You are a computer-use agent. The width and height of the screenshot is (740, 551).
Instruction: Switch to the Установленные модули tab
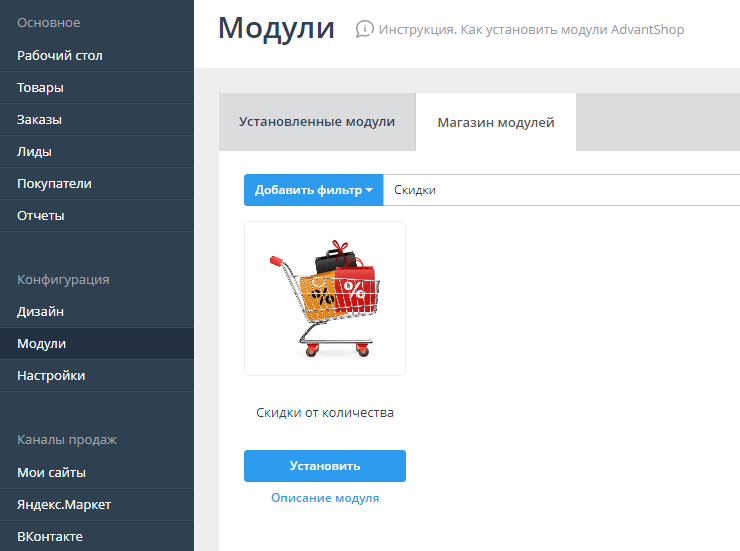pyautogui.click(x=317, y=122)
